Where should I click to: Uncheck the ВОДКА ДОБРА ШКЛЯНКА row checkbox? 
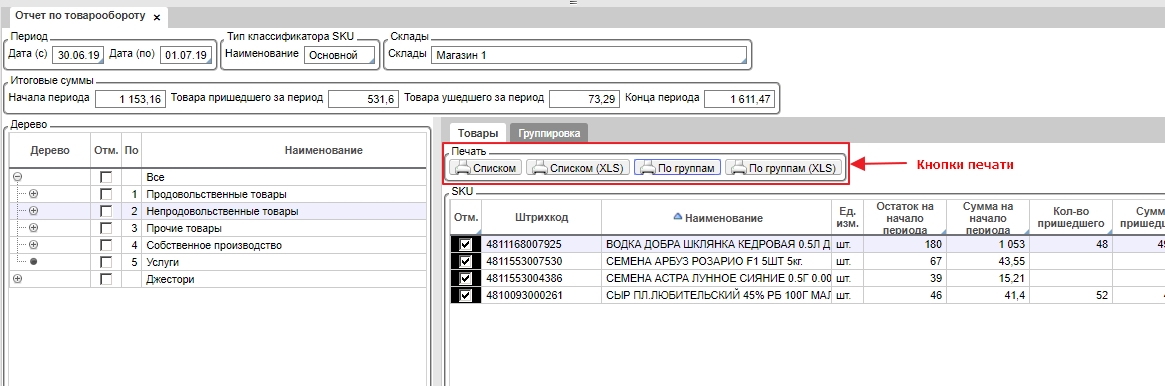[466, 243]
